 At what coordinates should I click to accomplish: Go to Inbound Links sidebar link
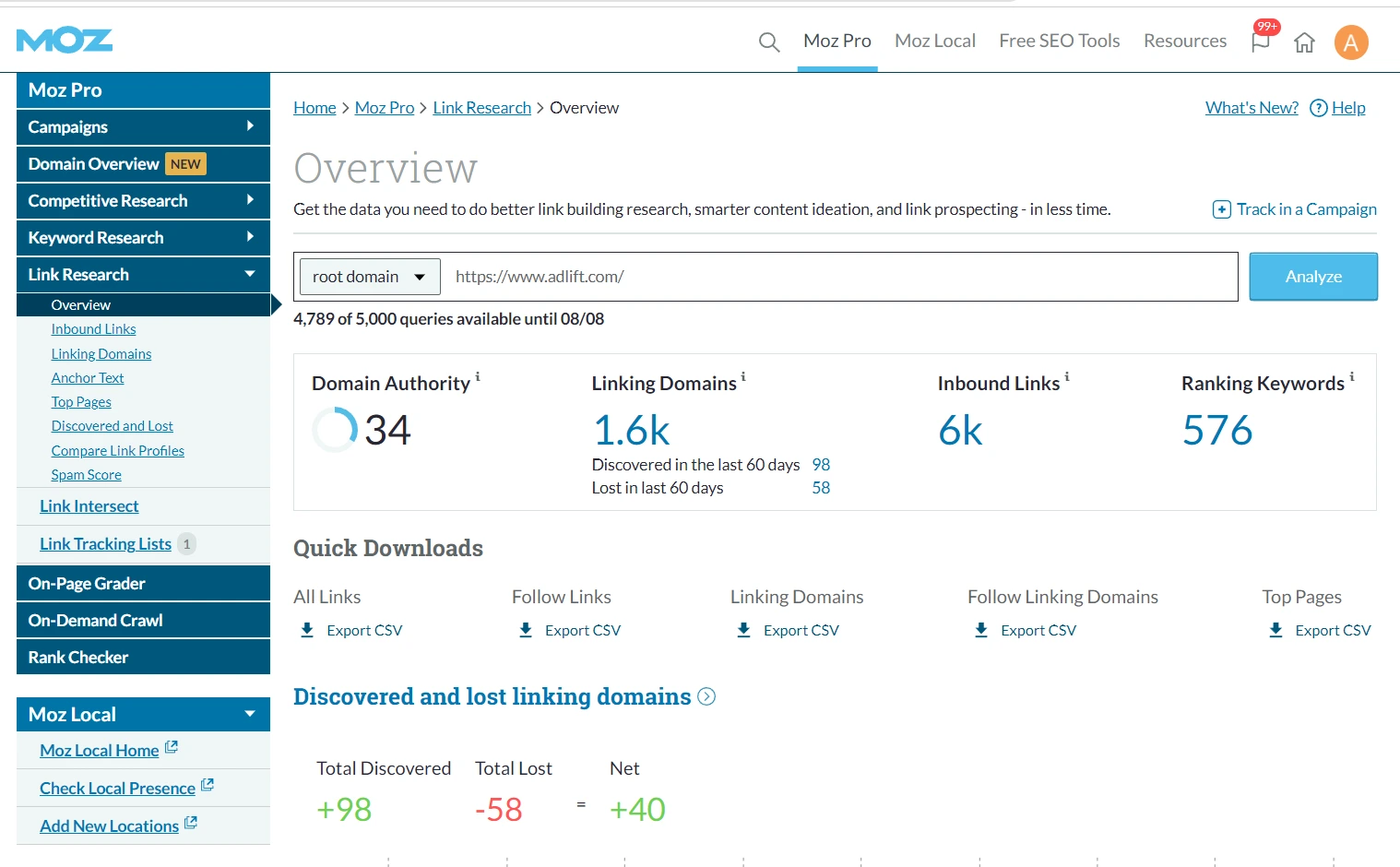pyautogui.click(x=93, y=329)
